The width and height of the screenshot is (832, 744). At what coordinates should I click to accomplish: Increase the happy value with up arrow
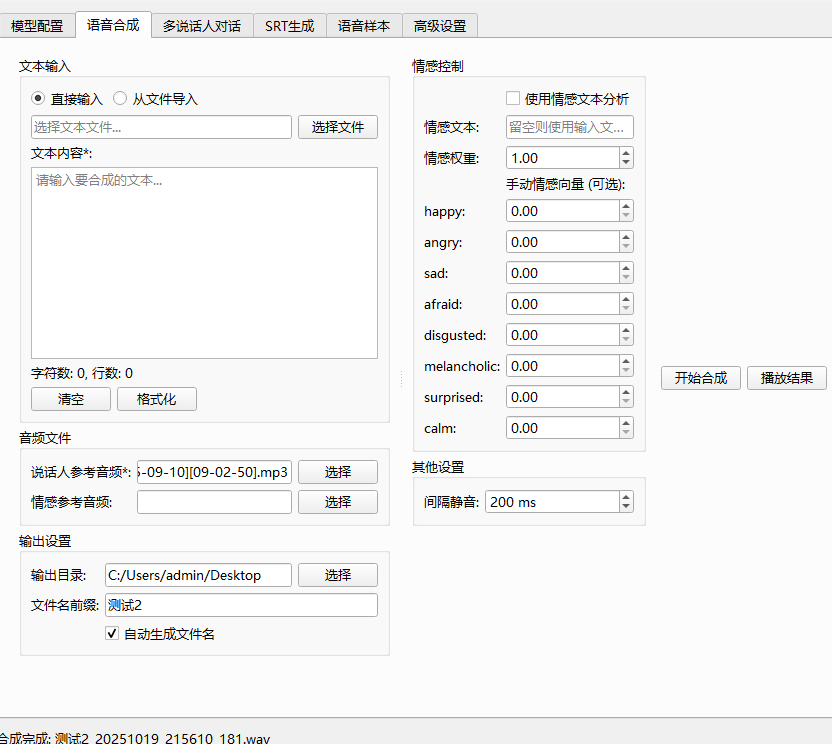click(626, 206)
